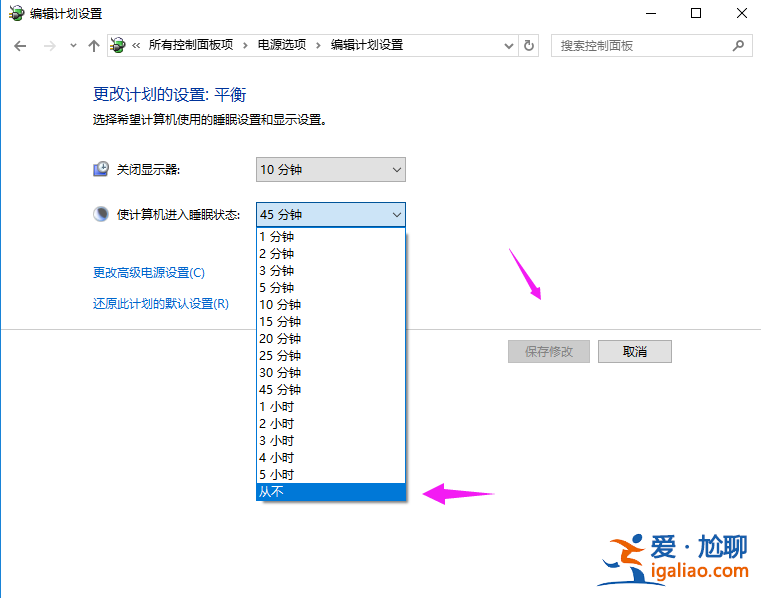The width and height of the screenshot is (761, 598).
Task: Collapse the sleep 45 分钟 combo box
Action: 331,214
